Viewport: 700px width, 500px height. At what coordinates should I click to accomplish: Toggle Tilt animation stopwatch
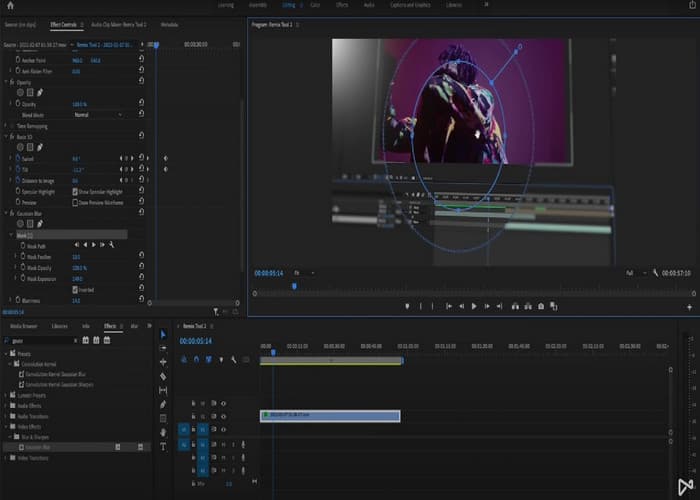(x=18, y=169)
